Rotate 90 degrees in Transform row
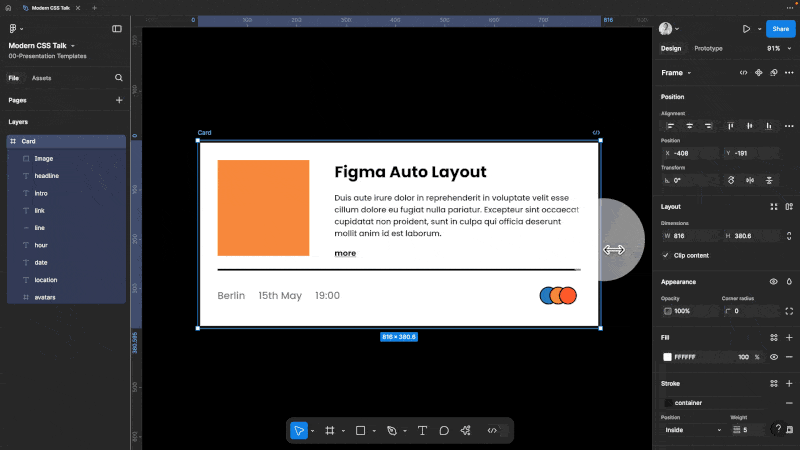The height and width of the screenshot is (450, 800). [x=731, y=180]
